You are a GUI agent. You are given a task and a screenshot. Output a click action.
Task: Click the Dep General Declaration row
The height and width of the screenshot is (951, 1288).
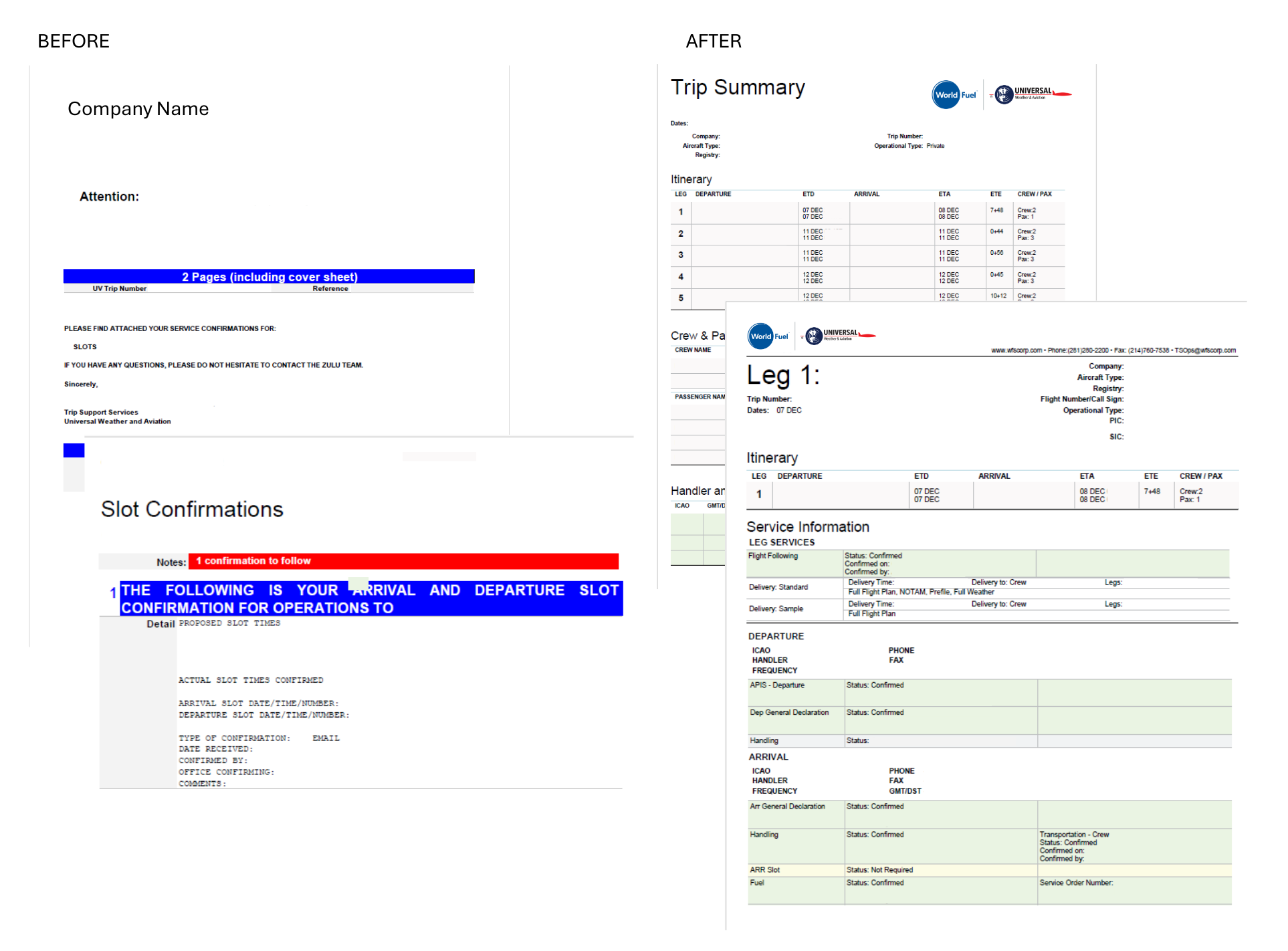pos(990,721)
